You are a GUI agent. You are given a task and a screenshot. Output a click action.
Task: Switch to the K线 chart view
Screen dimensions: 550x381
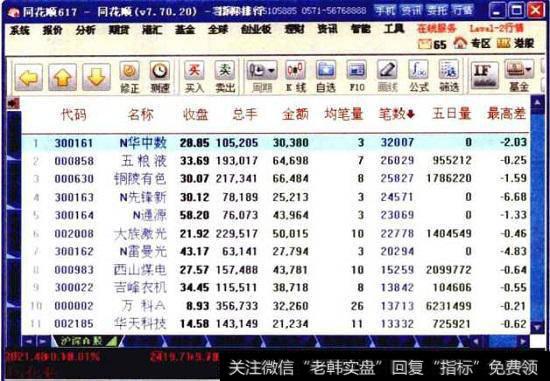pos(295,78)
